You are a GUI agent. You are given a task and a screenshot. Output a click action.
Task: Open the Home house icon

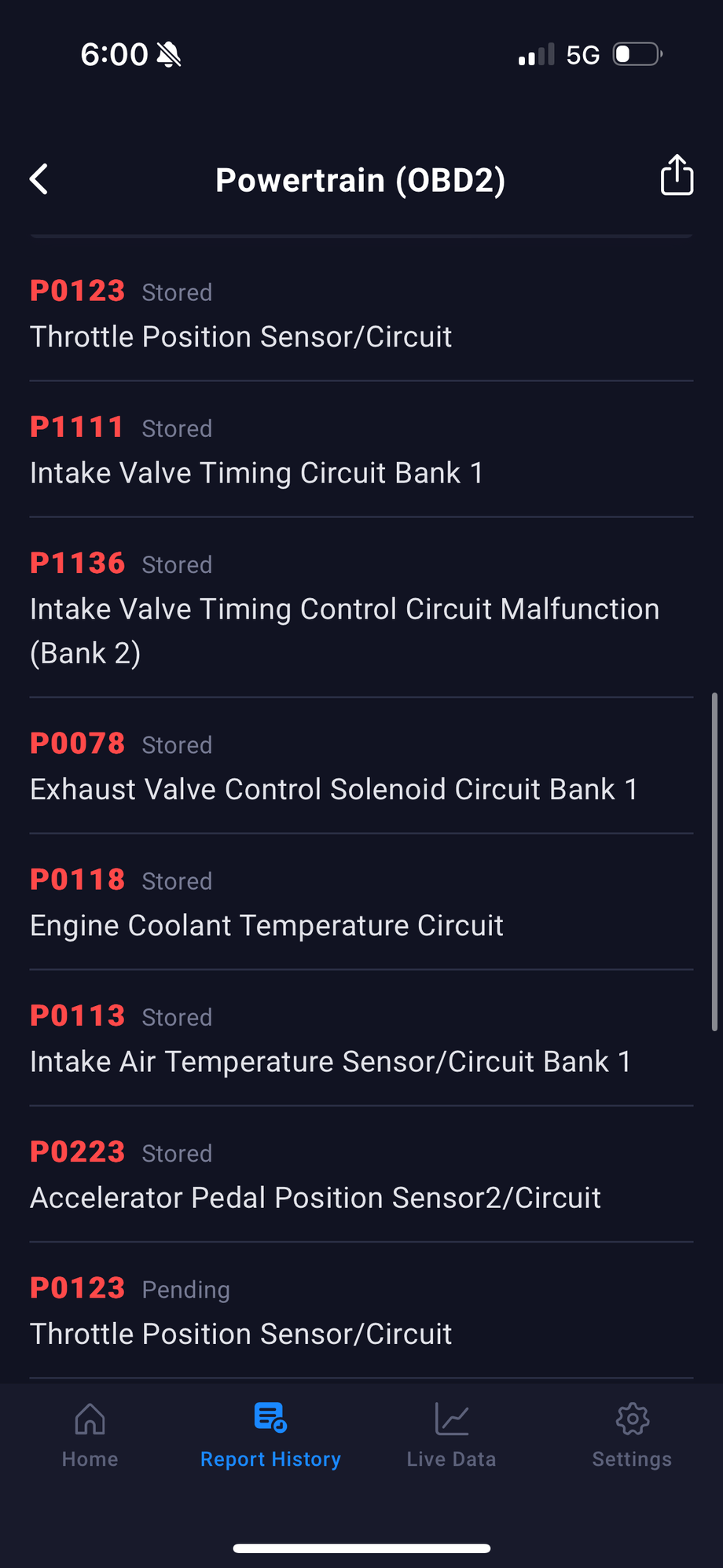[90, 1419]
